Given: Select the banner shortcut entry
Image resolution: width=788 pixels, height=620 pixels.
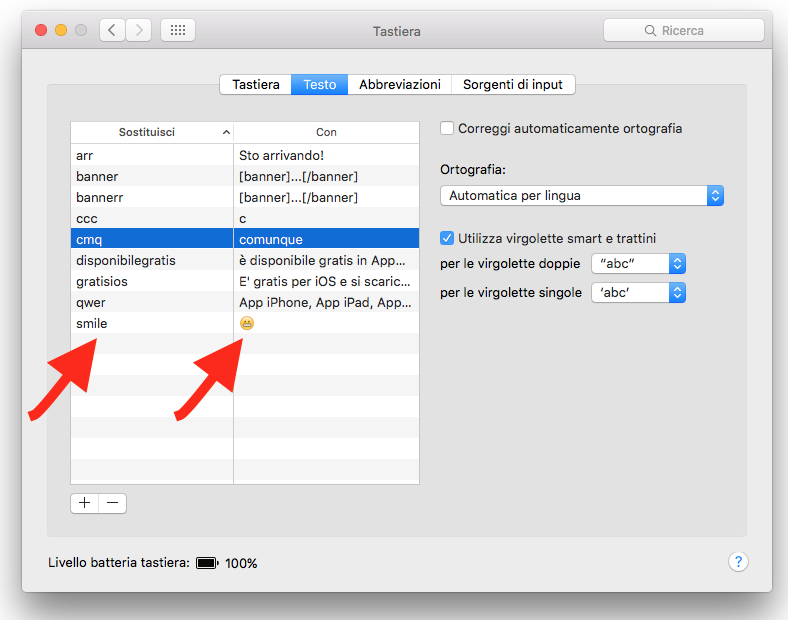Looking at the screenshot, I should pos(245,176).
